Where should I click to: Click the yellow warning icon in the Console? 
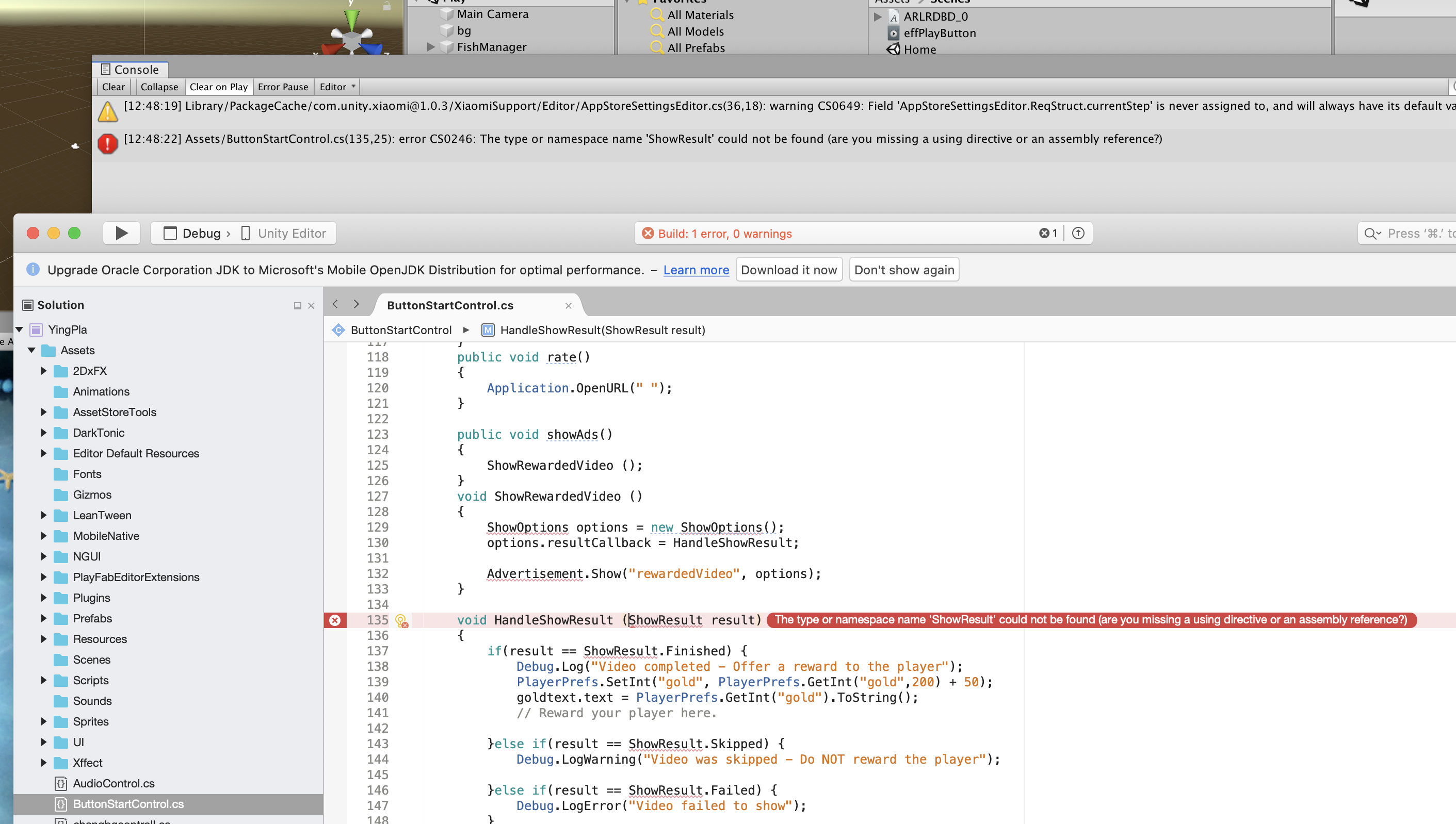pos(107,111)
